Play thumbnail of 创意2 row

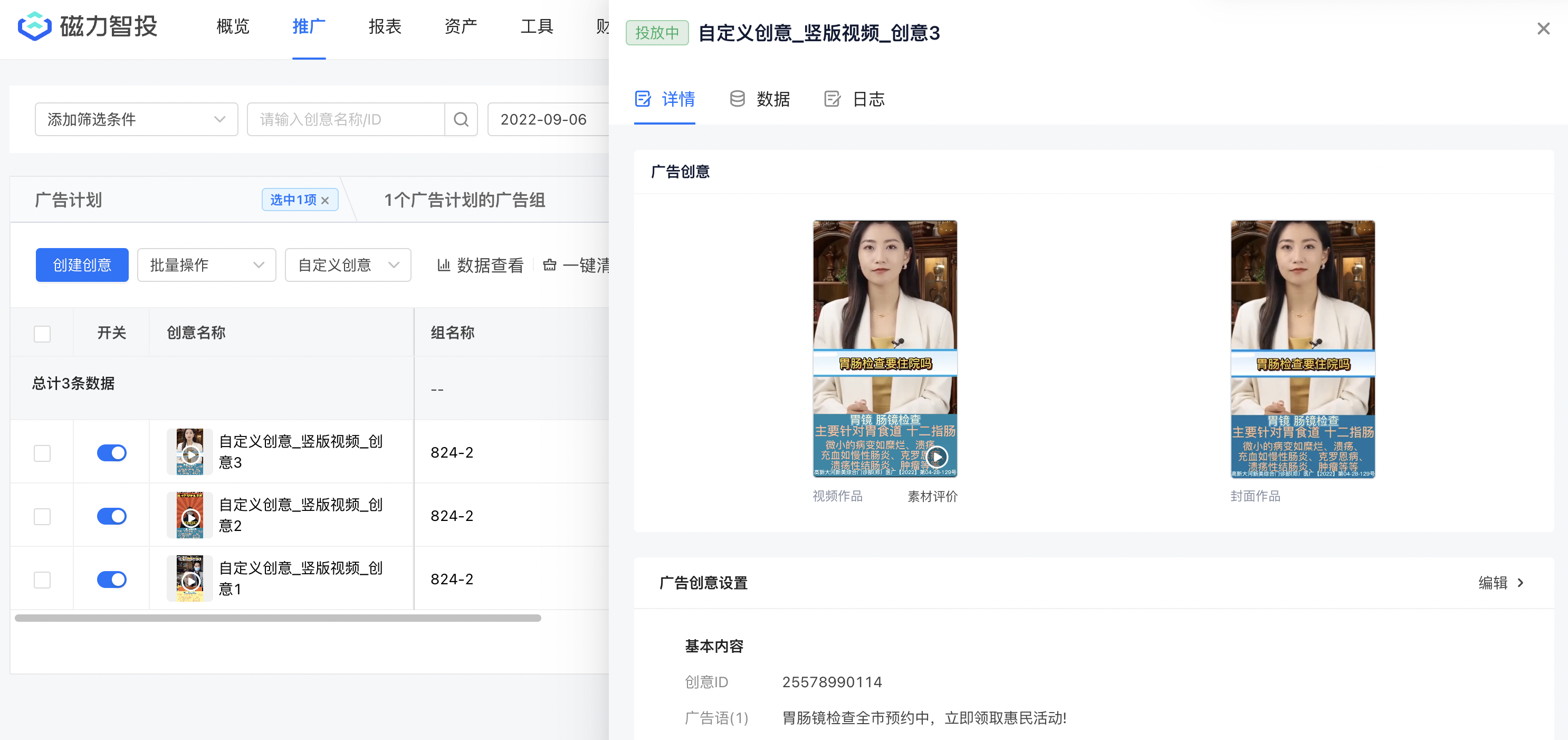[x=190, y=518]
